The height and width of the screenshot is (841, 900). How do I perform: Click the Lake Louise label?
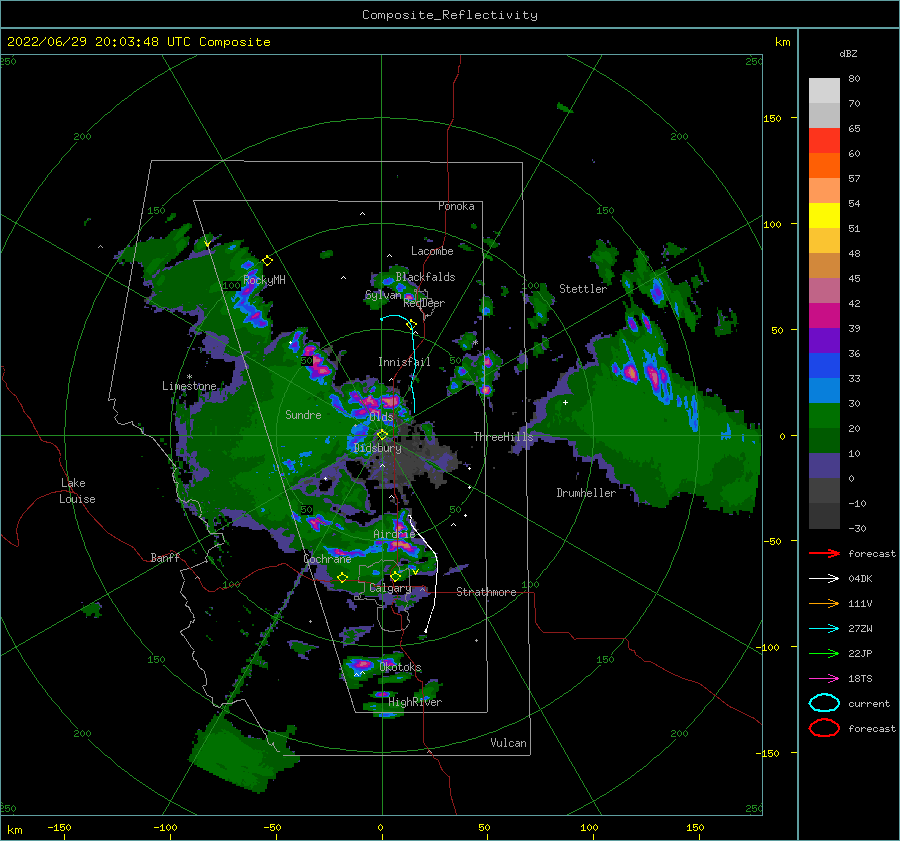77,491
